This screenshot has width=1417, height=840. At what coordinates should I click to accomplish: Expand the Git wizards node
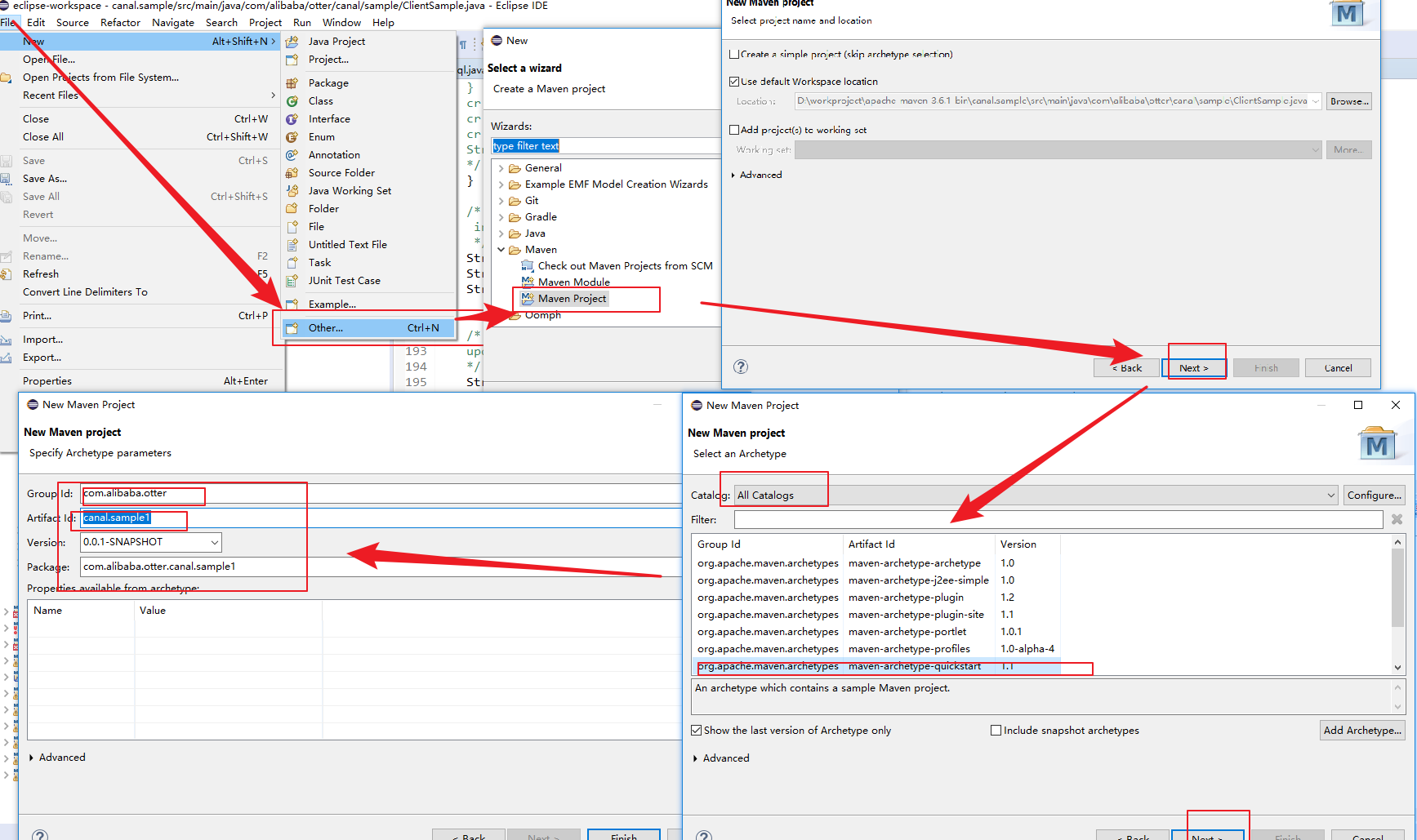point(501,201)
